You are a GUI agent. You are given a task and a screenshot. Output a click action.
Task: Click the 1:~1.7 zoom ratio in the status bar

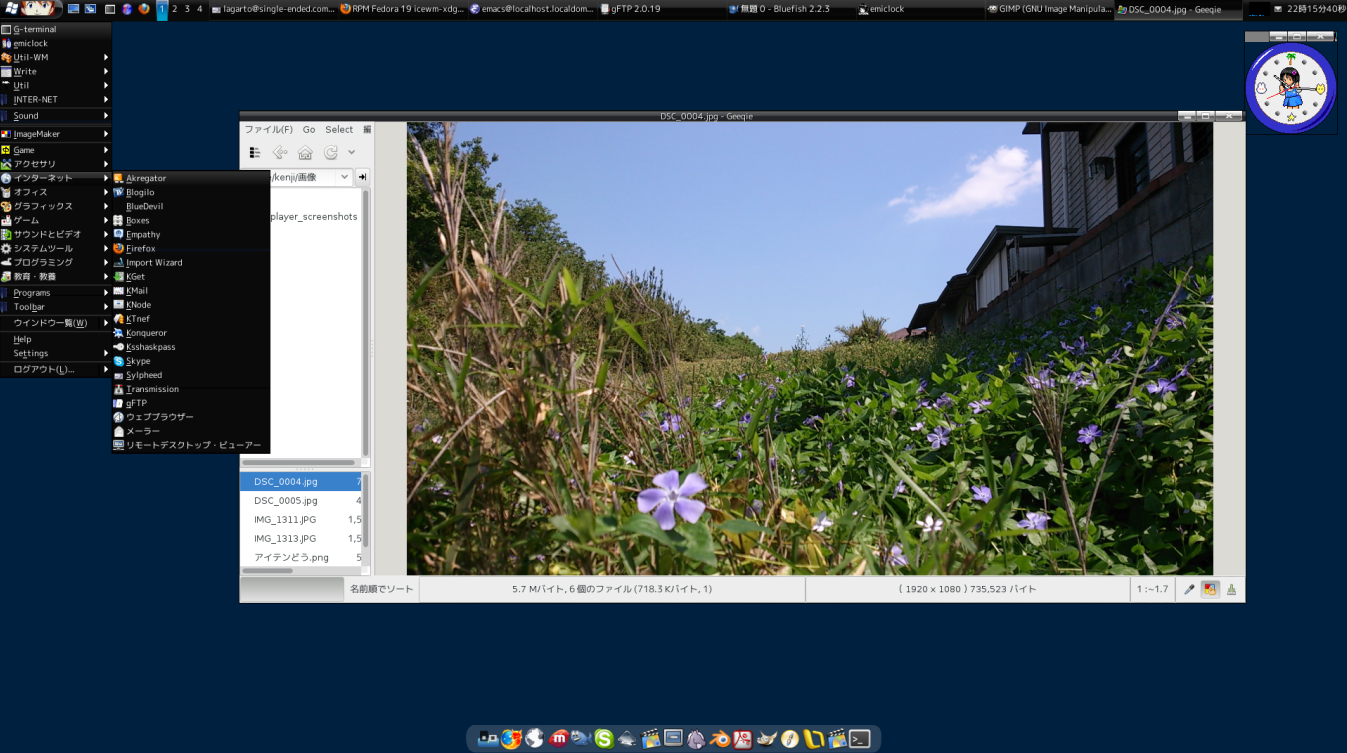click(1152, 589)
